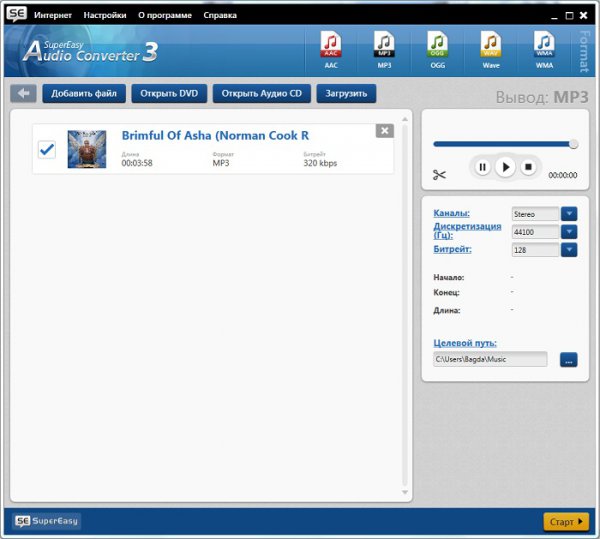Viewport: 600px width, 539px height.
Task: Minimize the Audio Converter window
Action: tap(554, 16)
